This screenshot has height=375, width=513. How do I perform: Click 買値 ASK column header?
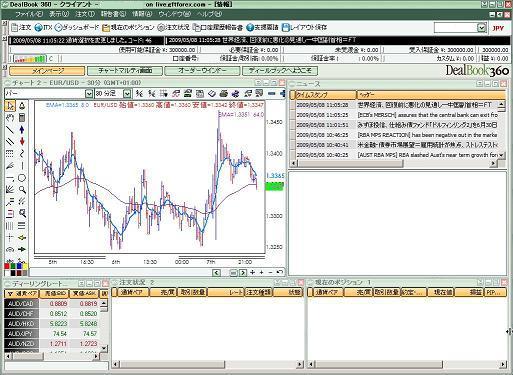84,294
